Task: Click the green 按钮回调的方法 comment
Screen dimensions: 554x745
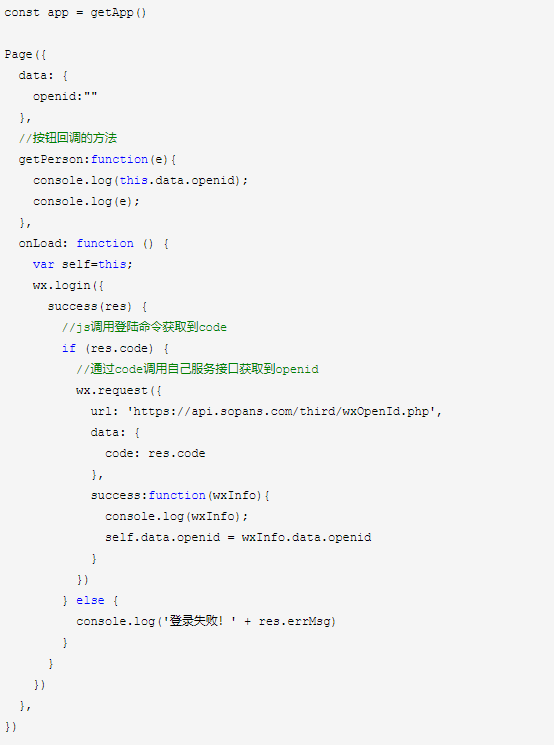Action: (68, 138)
